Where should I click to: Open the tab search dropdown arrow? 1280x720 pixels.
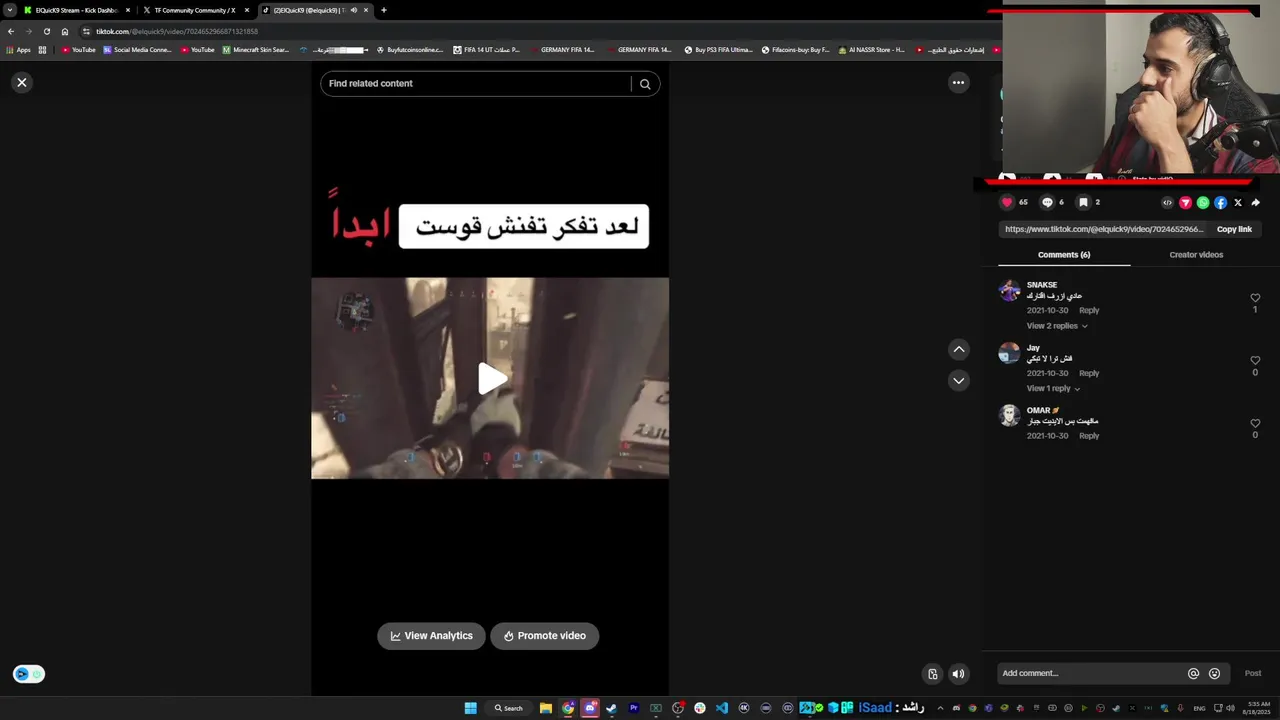click(x=9, y=10)
